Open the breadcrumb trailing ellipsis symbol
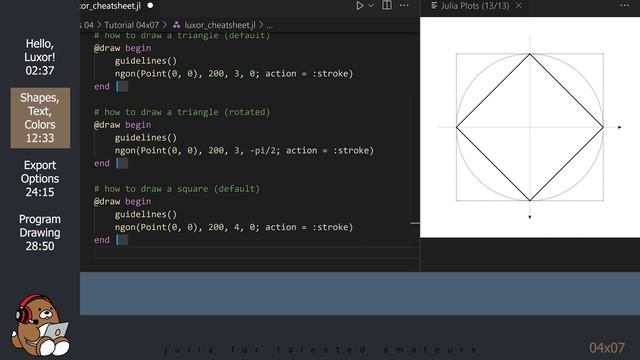Screen dimensions: 640x360 (x=269, y=25)
